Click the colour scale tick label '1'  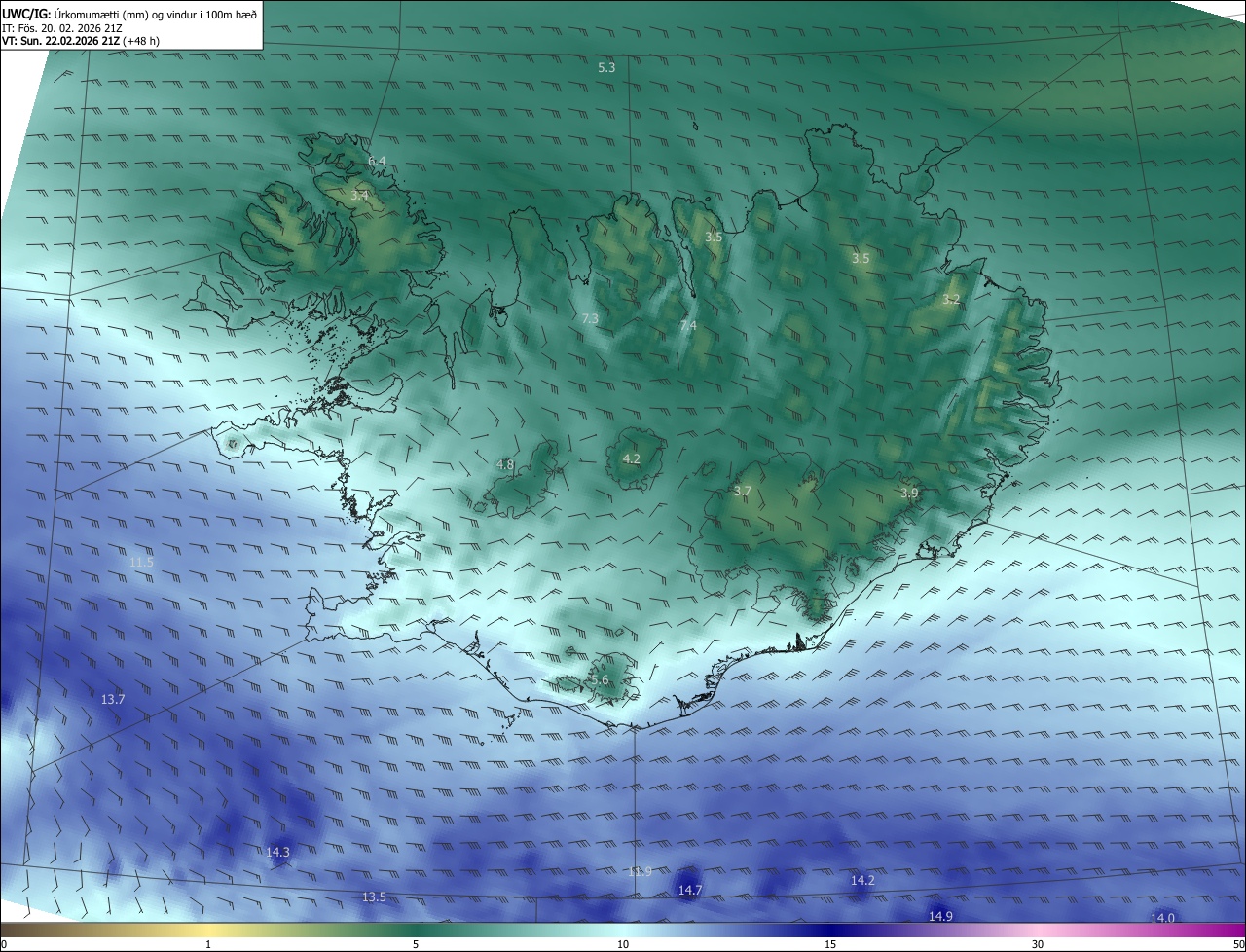tap(208, 944)
